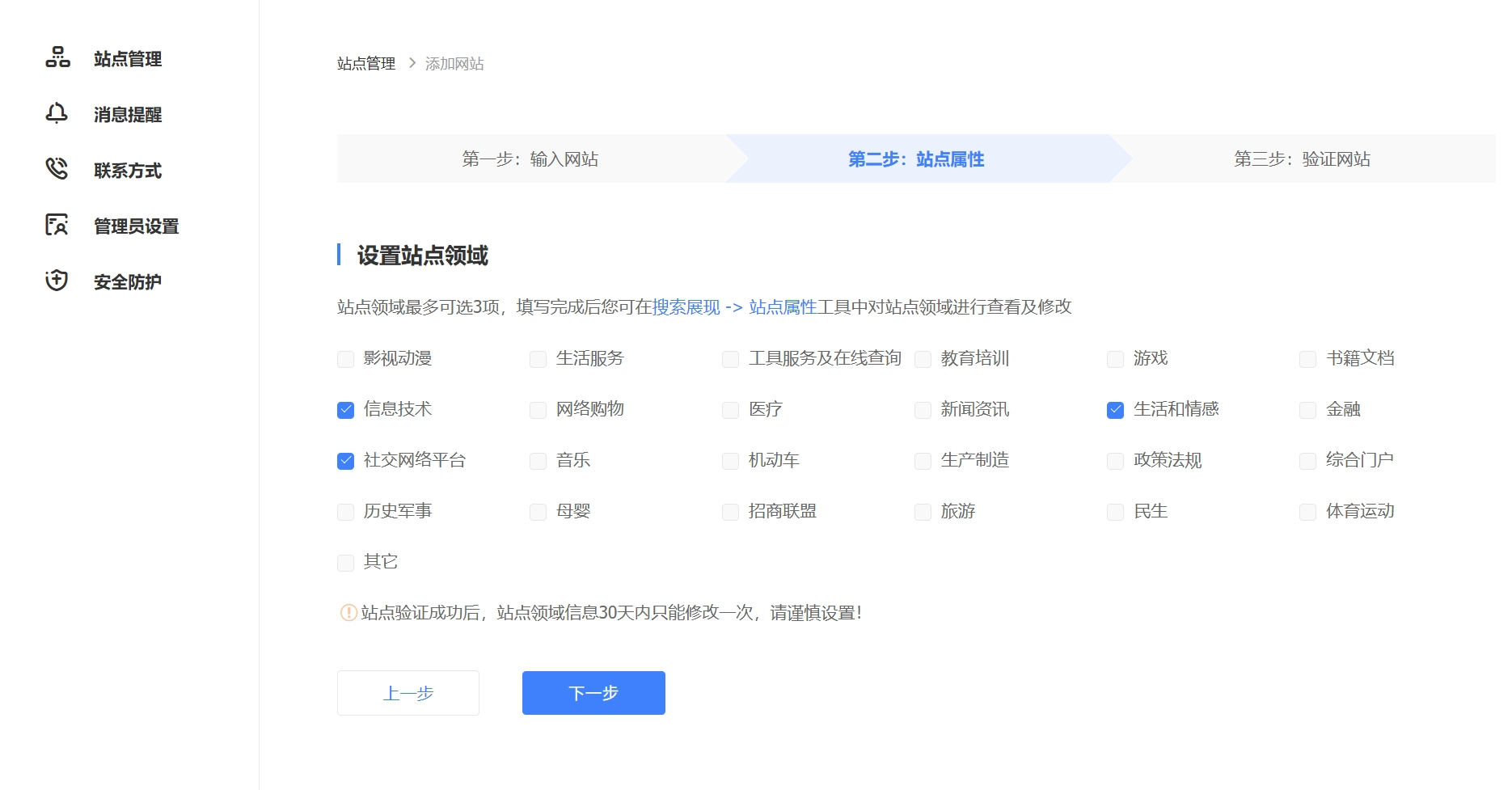Image resolution: width=1512 pixels, height=790 pixels.
Task: Open 安全防护 in the sidebar
Action: pos(128,281)
